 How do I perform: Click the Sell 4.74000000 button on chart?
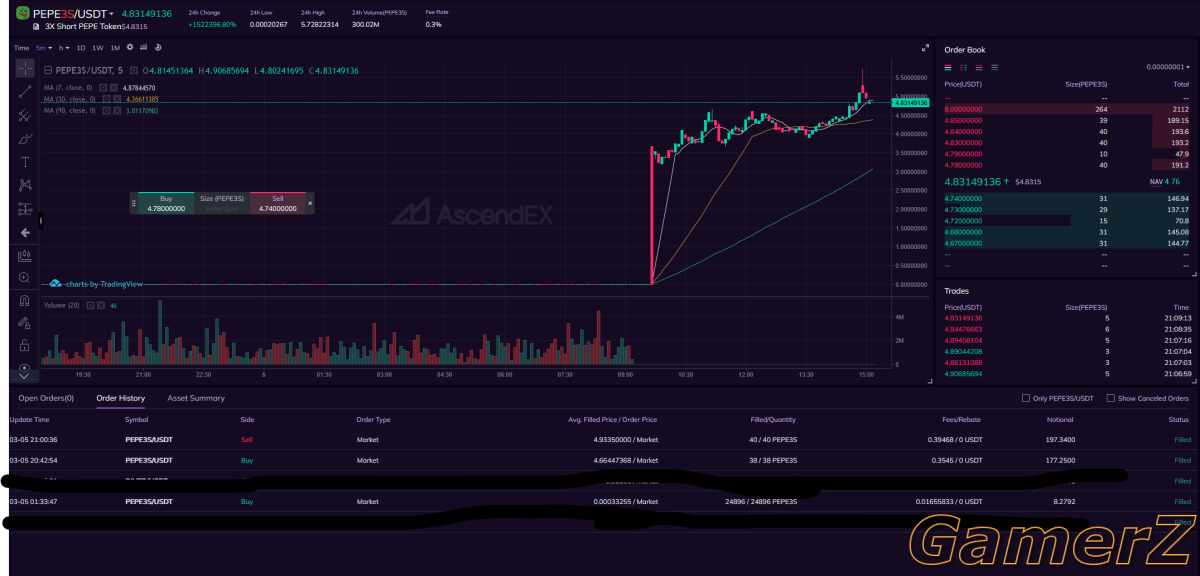pos(278,203)
